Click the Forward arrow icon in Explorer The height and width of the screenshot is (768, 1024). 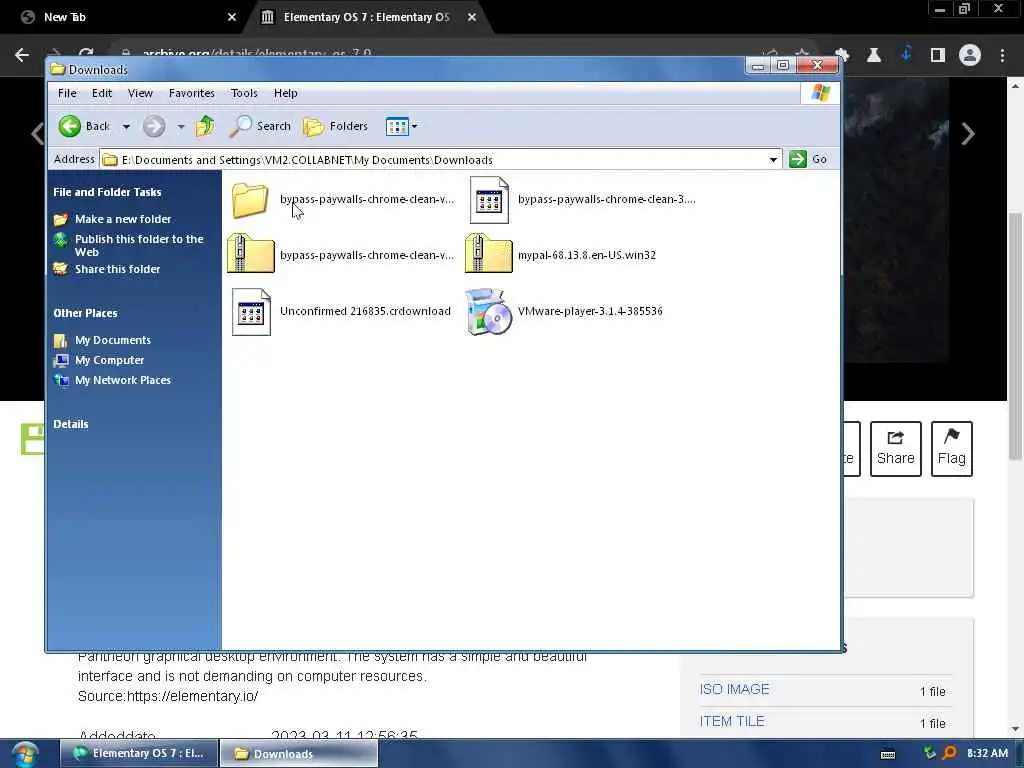coord(154,126)
